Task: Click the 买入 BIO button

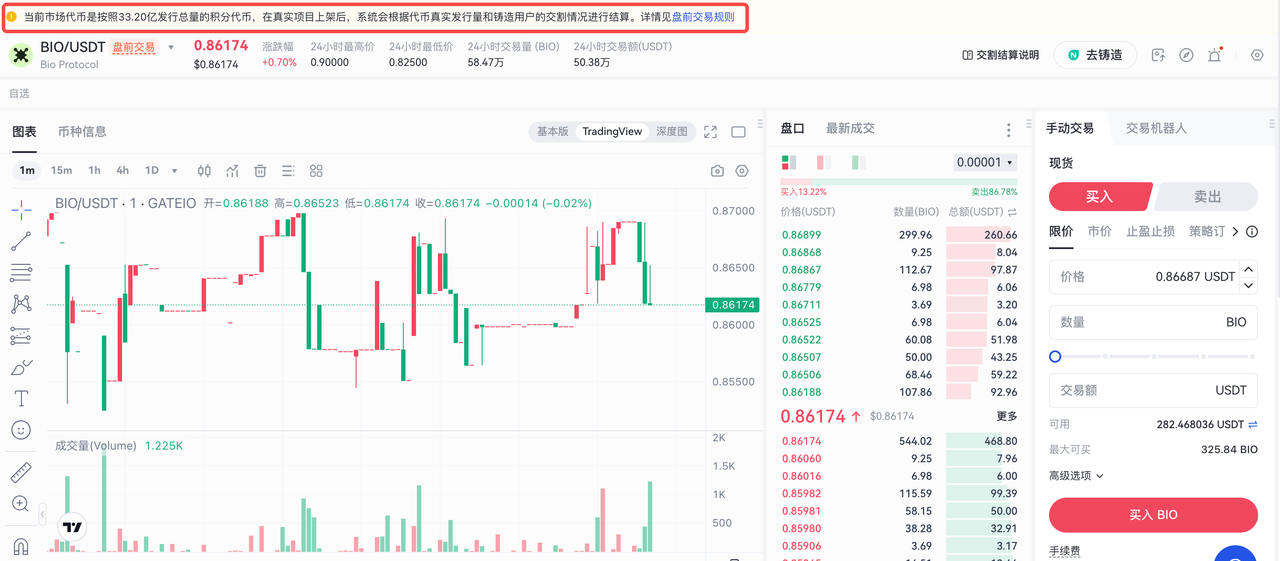Action: click(1153, 515)
